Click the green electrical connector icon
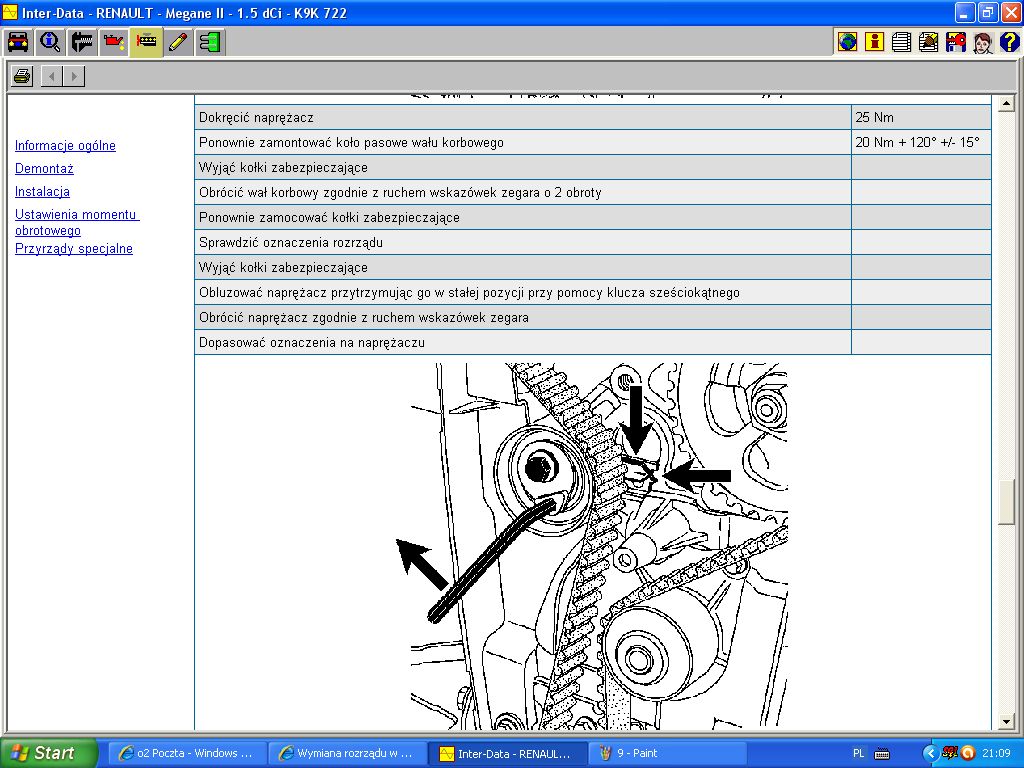The width and height of the screenshot is (1024, 768). tap(210, 42)
